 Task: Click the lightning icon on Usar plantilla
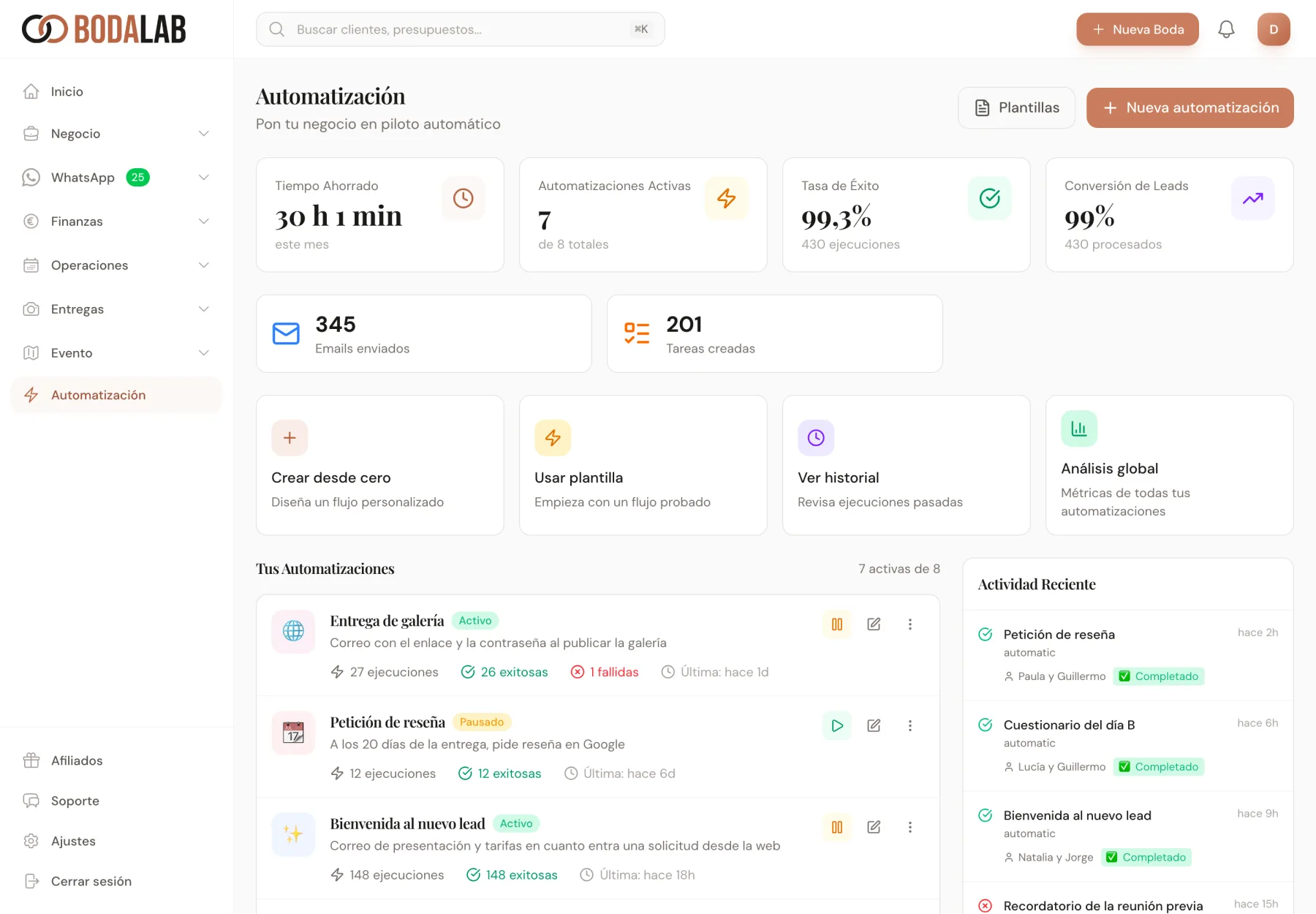[x=553, y=438]
